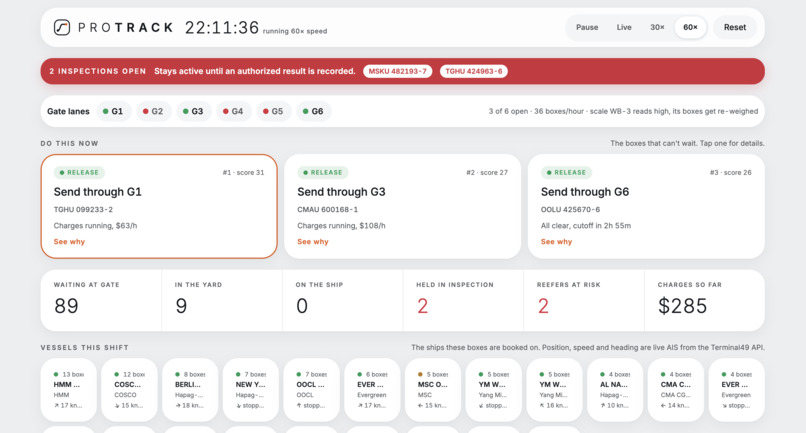Pause the simulation clock

(587, 27)
